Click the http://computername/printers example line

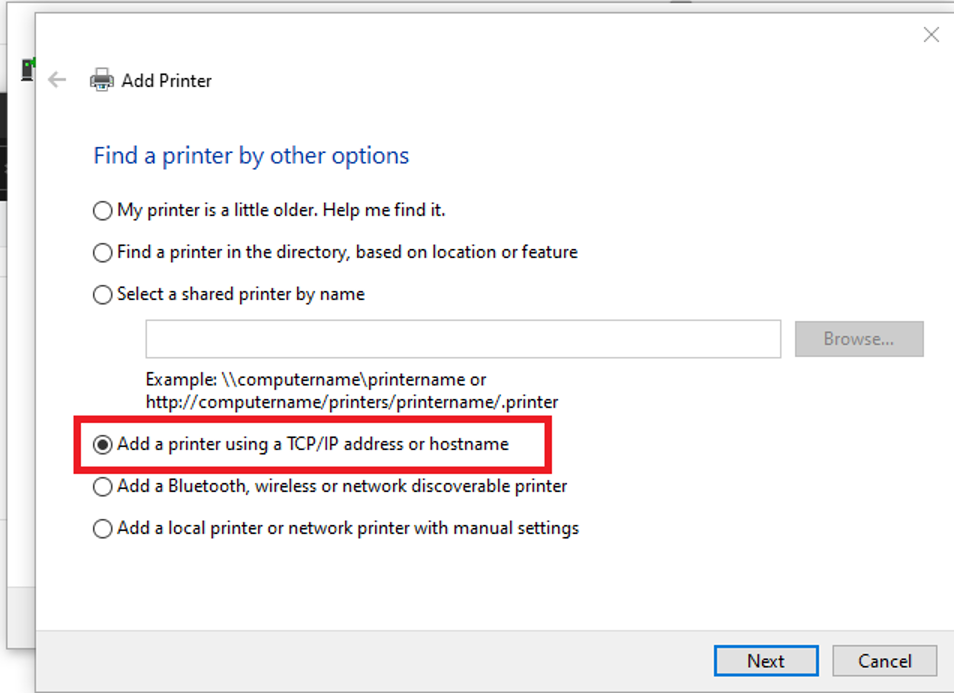(x=352, y=402)
